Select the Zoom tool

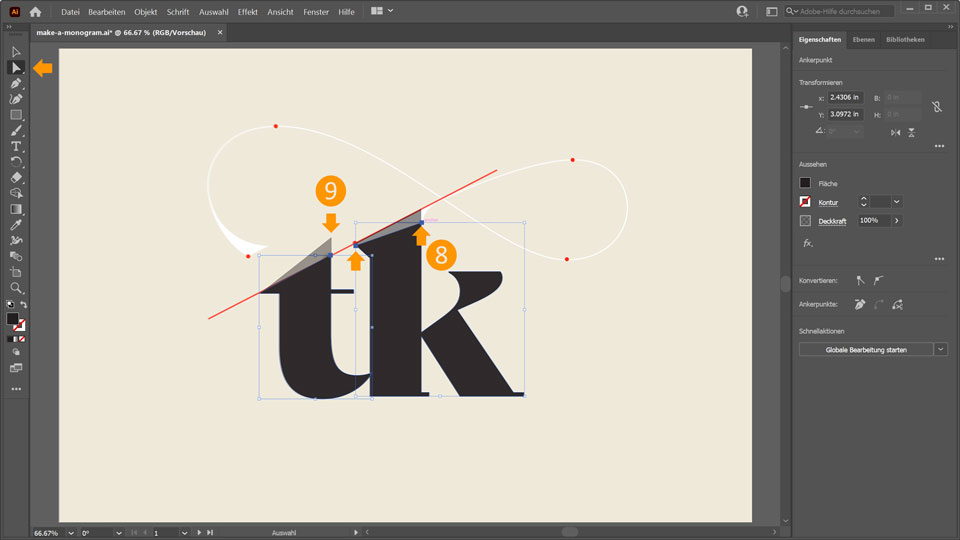[x=16, y=288]
